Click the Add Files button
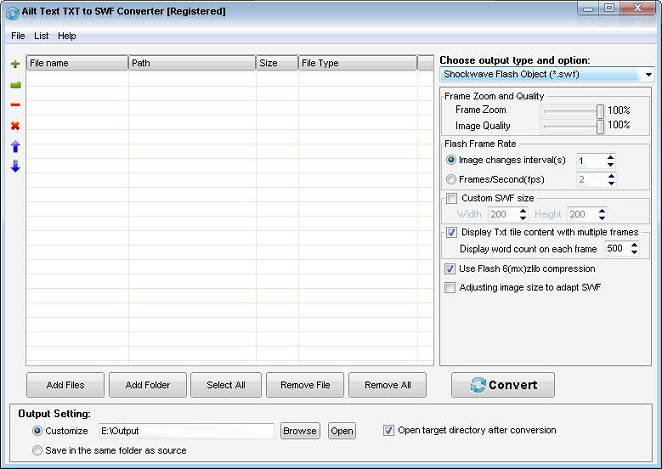Screen dimensions: 662x469 [x=65, y=385]
